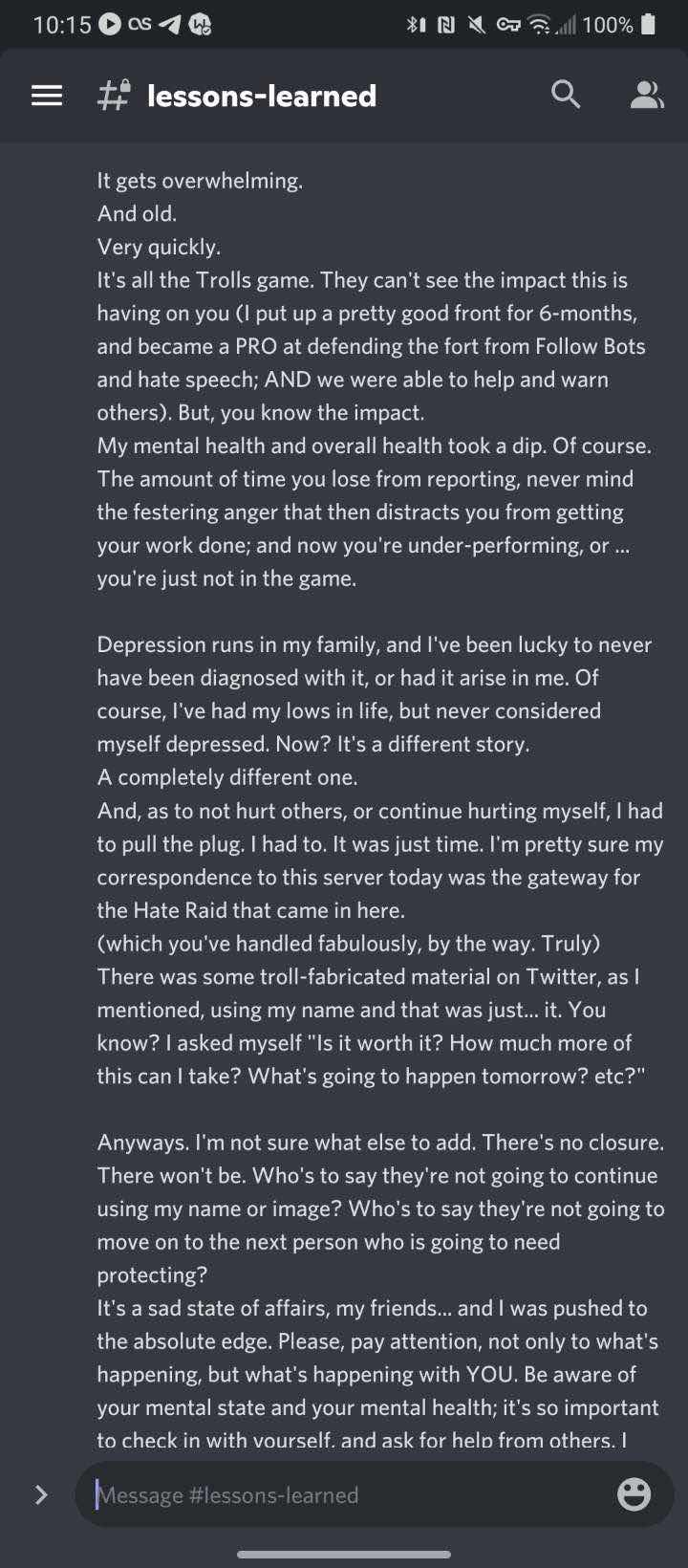The width and height of the screenshot is (688, 1568).
Task: Tap the Wi-Fi signal status icon
Action: 541,26
